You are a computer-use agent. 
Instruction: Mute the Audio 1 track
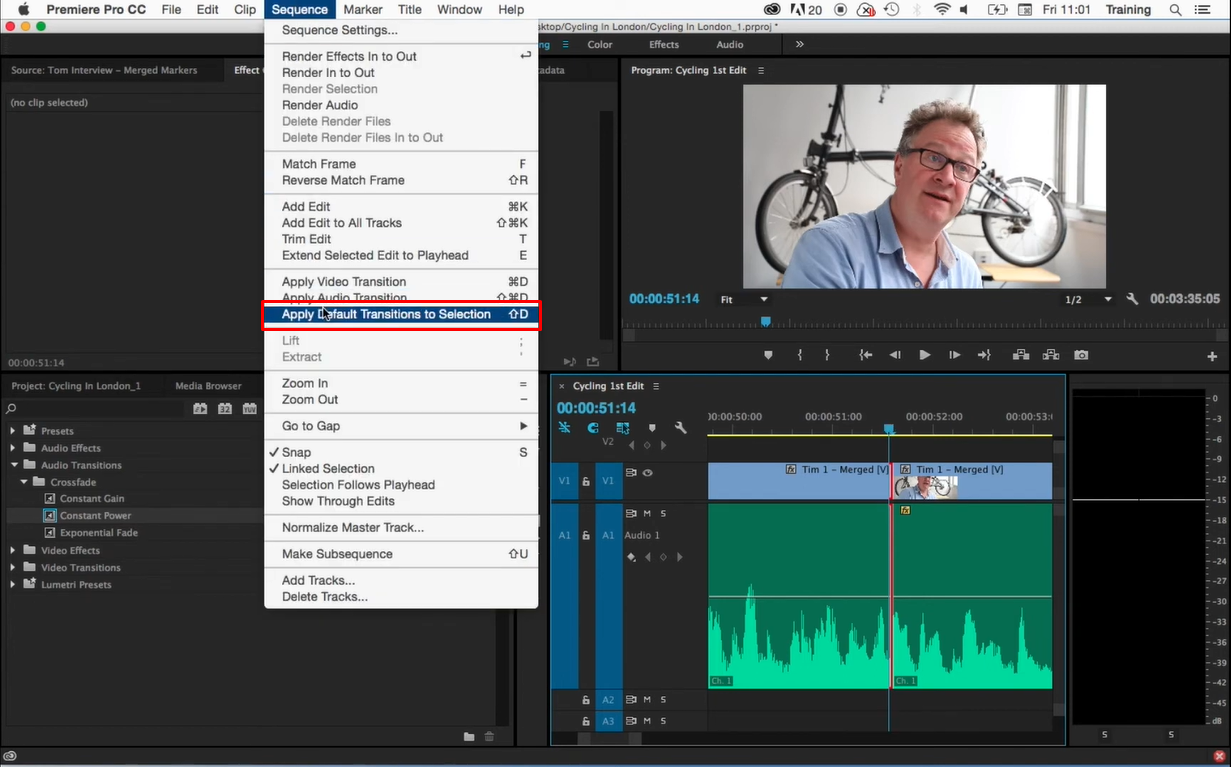(x=647, y=513)
